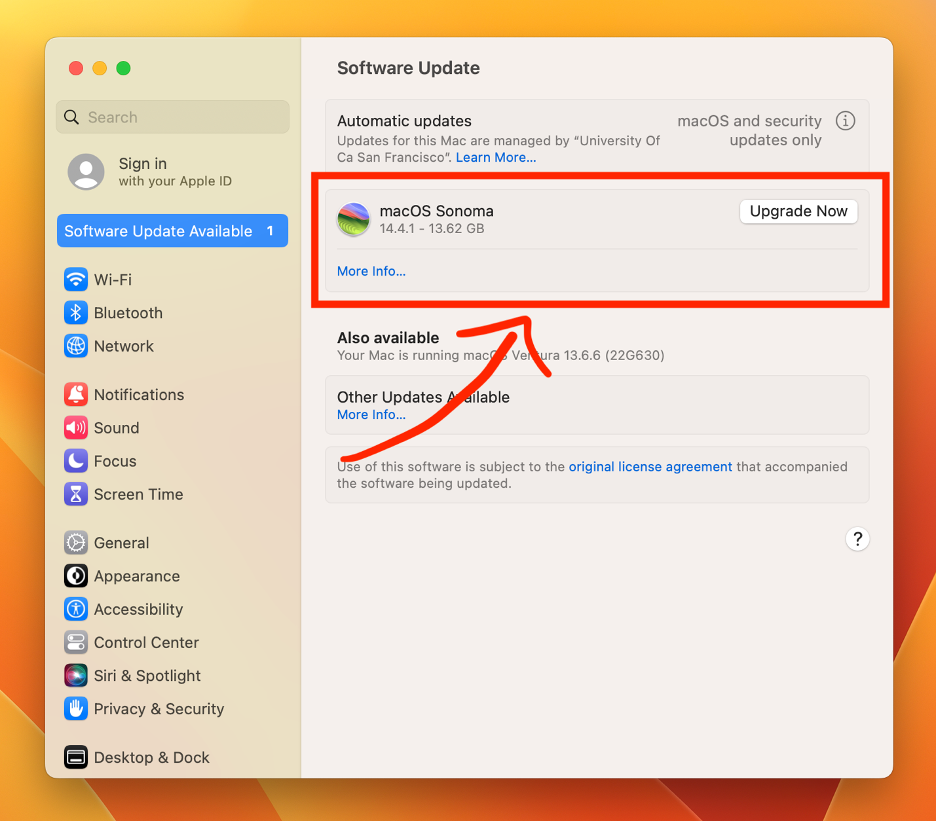Click the help question mark button
This screenshot has width=936, height=822.
point(857,539)
